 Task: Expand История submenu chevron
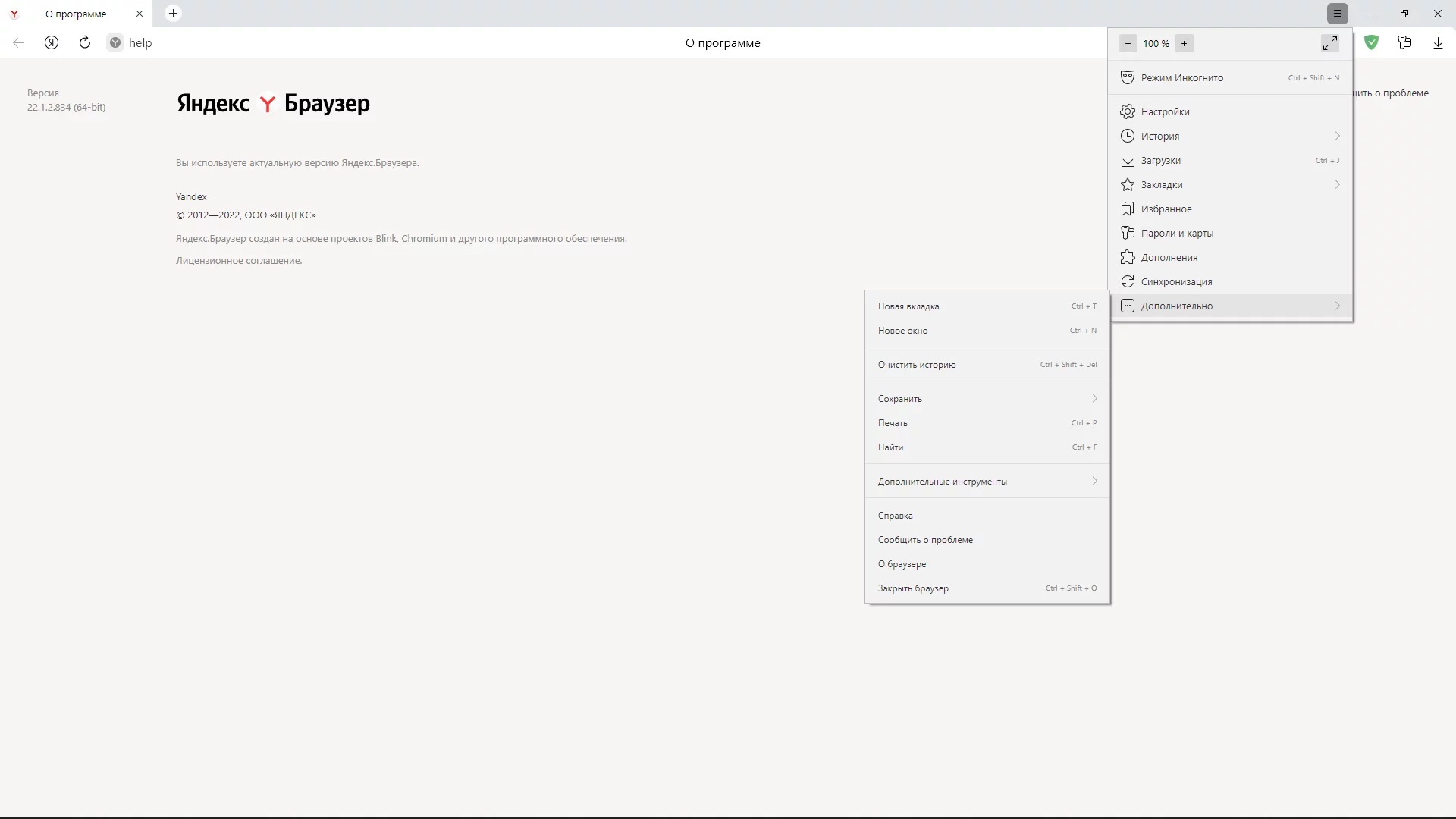(1338, 136)
